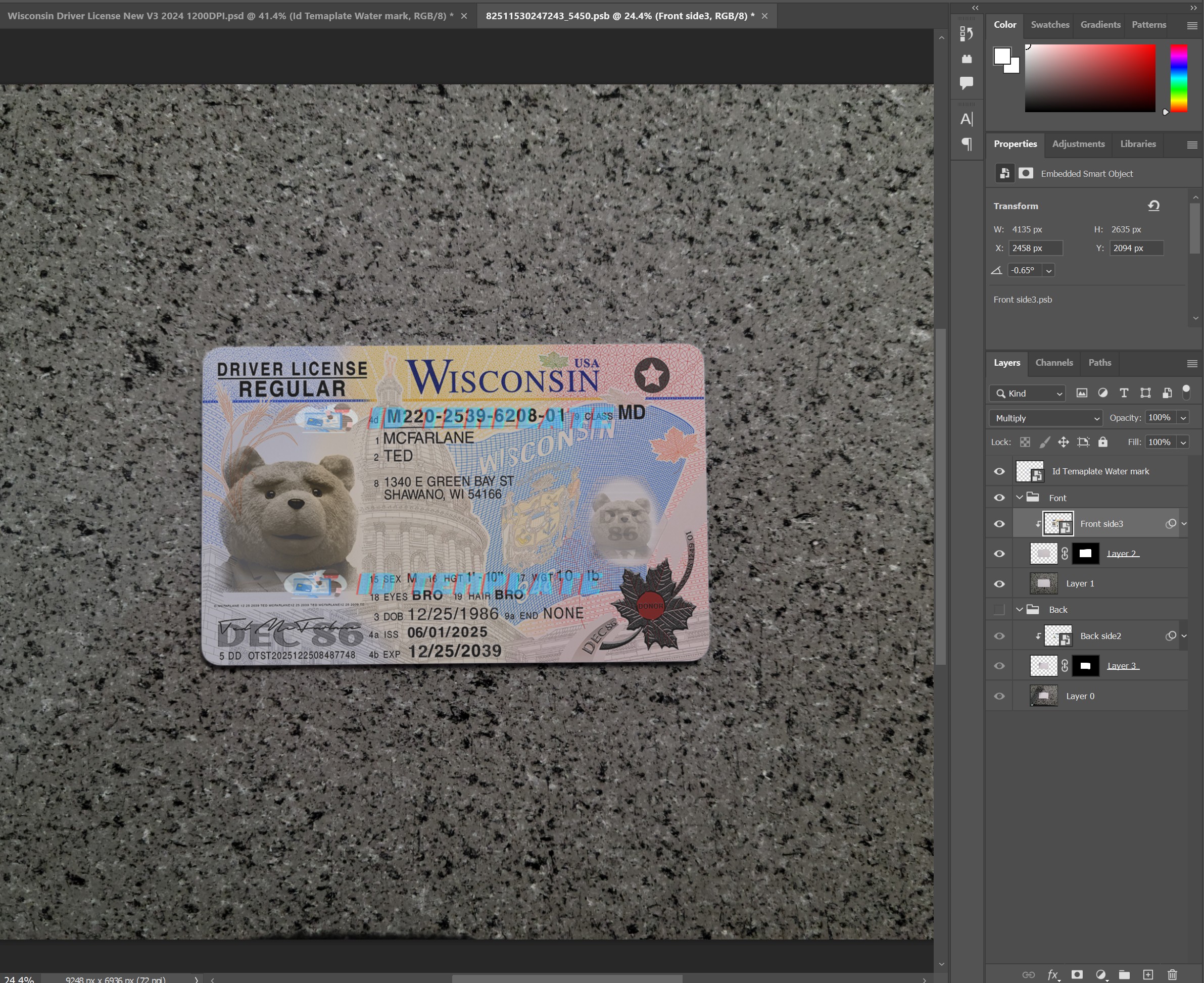Viewport: 1204px width, 983px height.
Task: Create a new group folder
Action: (x=1124, y=974)
